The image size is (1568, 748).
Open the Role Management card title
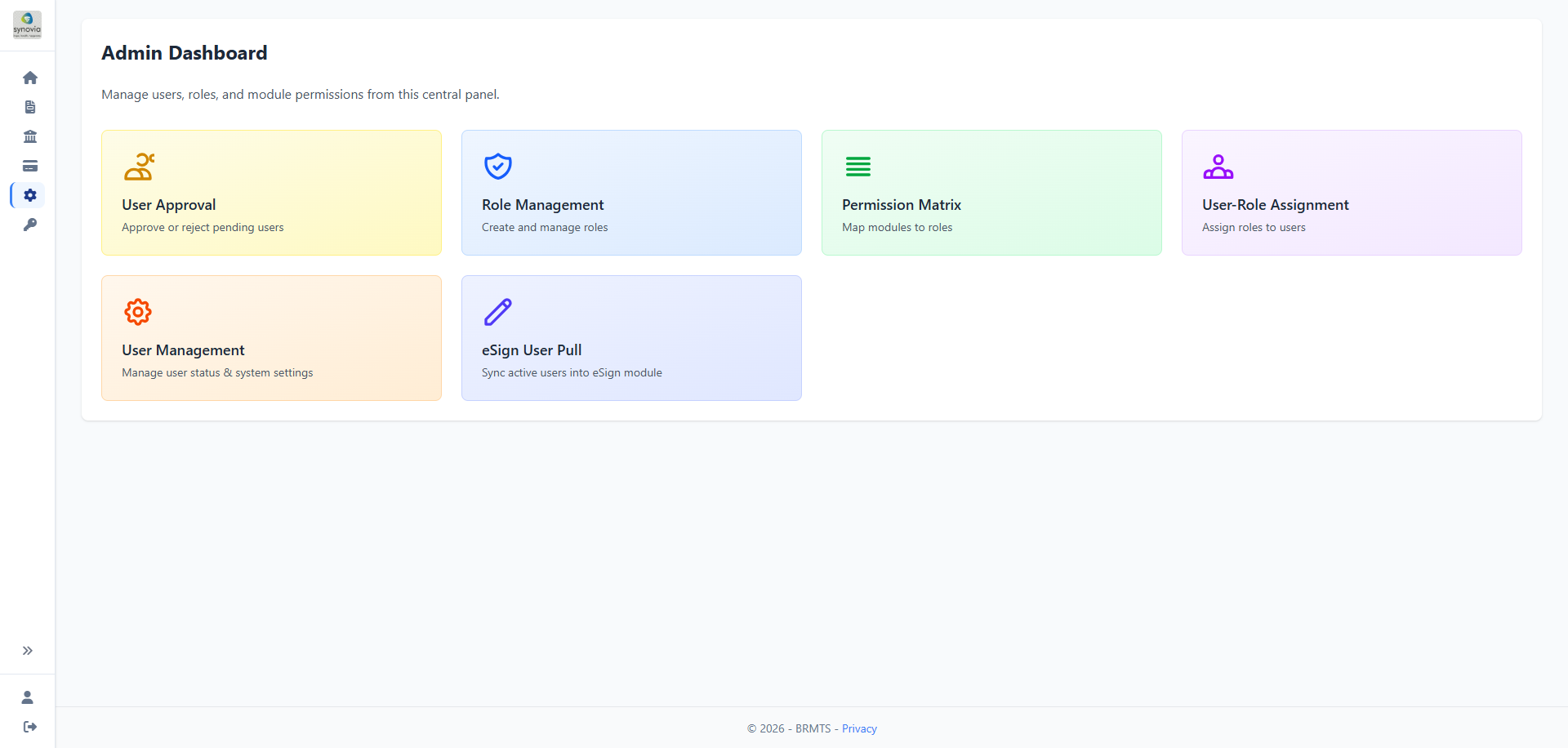coord(543,205)
